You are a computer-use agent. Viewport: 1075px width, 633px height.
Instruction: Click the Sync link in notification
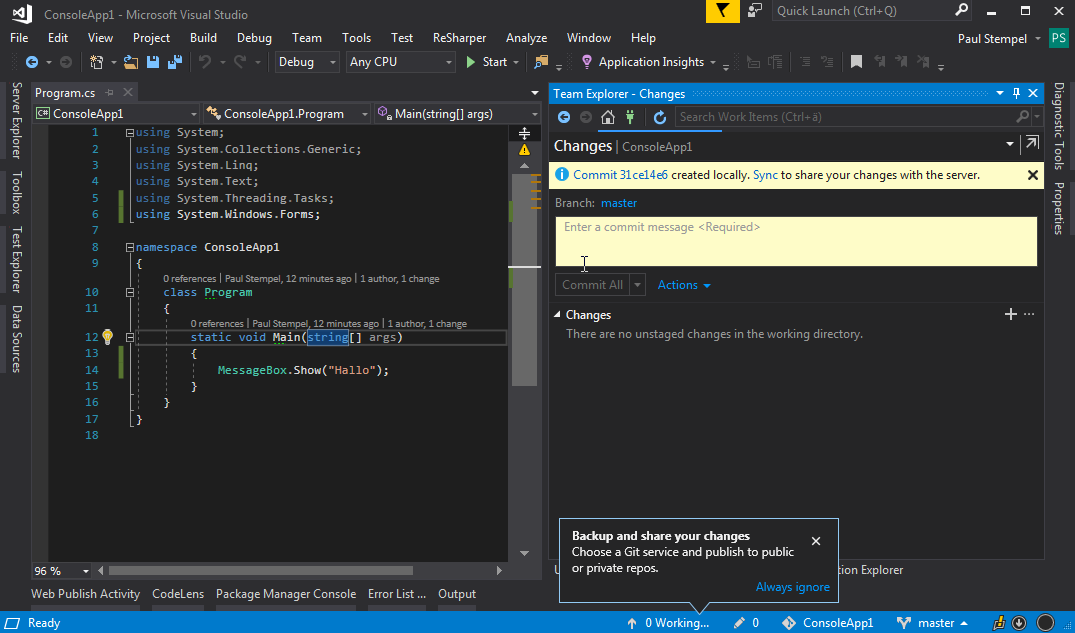pyautogui.click(x=765, y=175)
